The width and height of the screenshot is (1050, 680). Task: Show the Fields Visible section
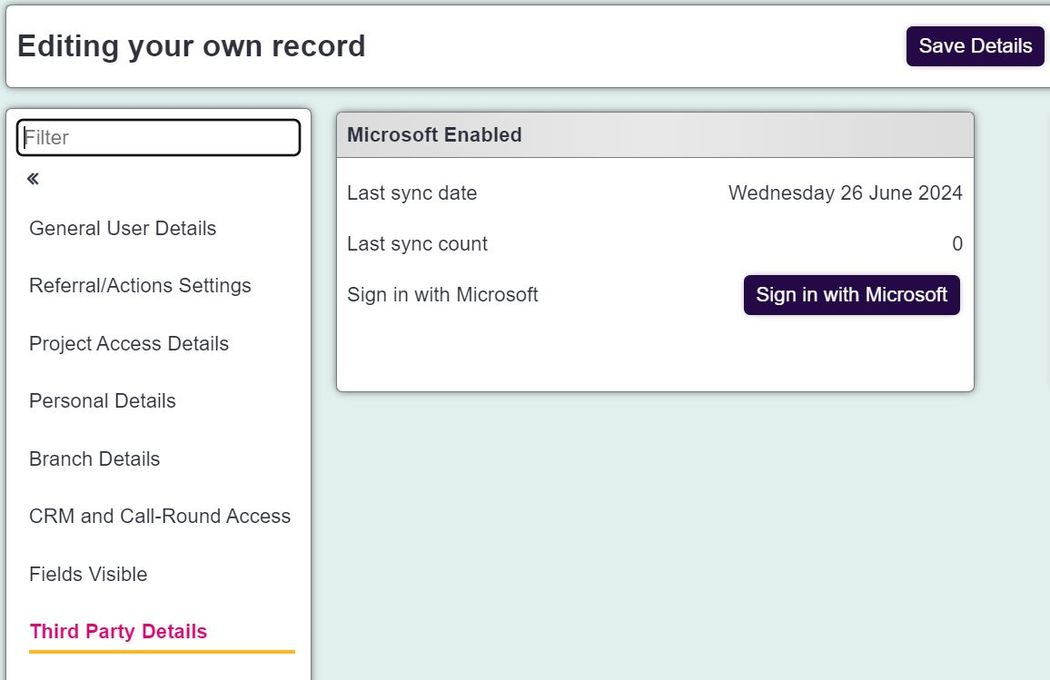pos(88,574)
